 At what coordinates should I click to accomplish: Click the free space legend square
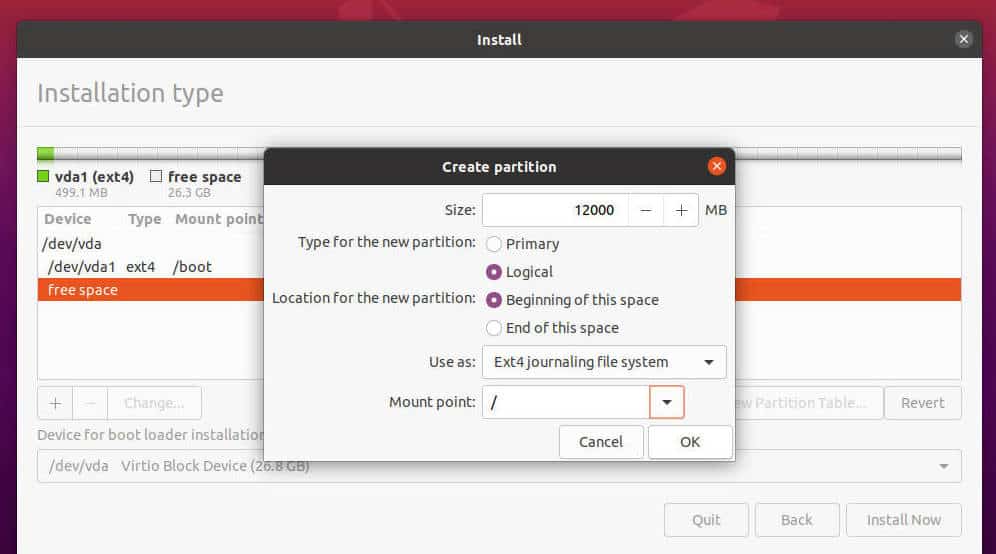click(x=156, y=177)
